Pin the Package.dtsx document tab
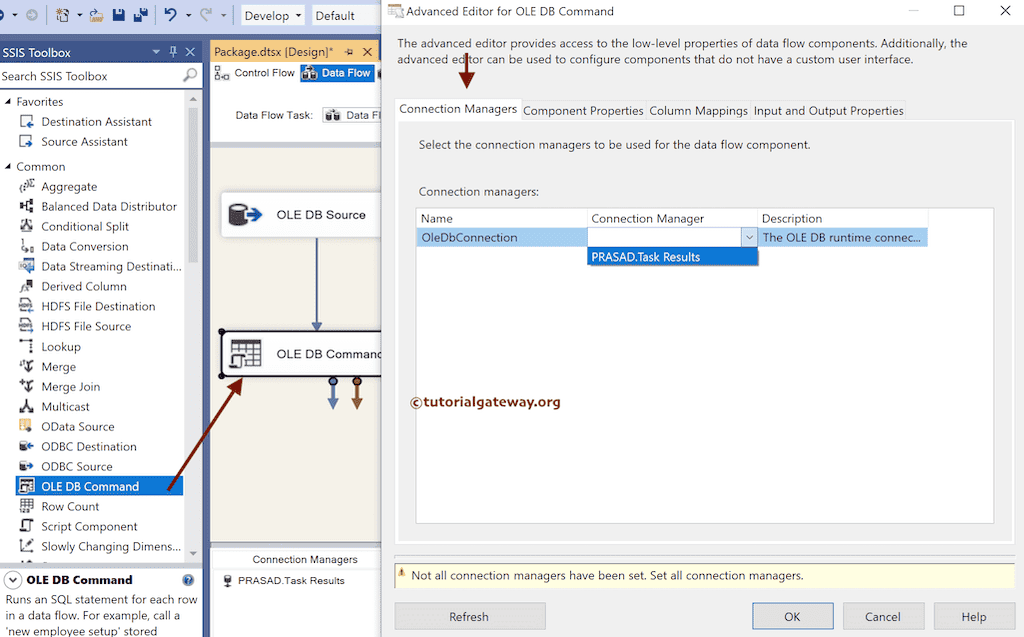This screenshot has height=637, width=1024. tap(349, 50)
